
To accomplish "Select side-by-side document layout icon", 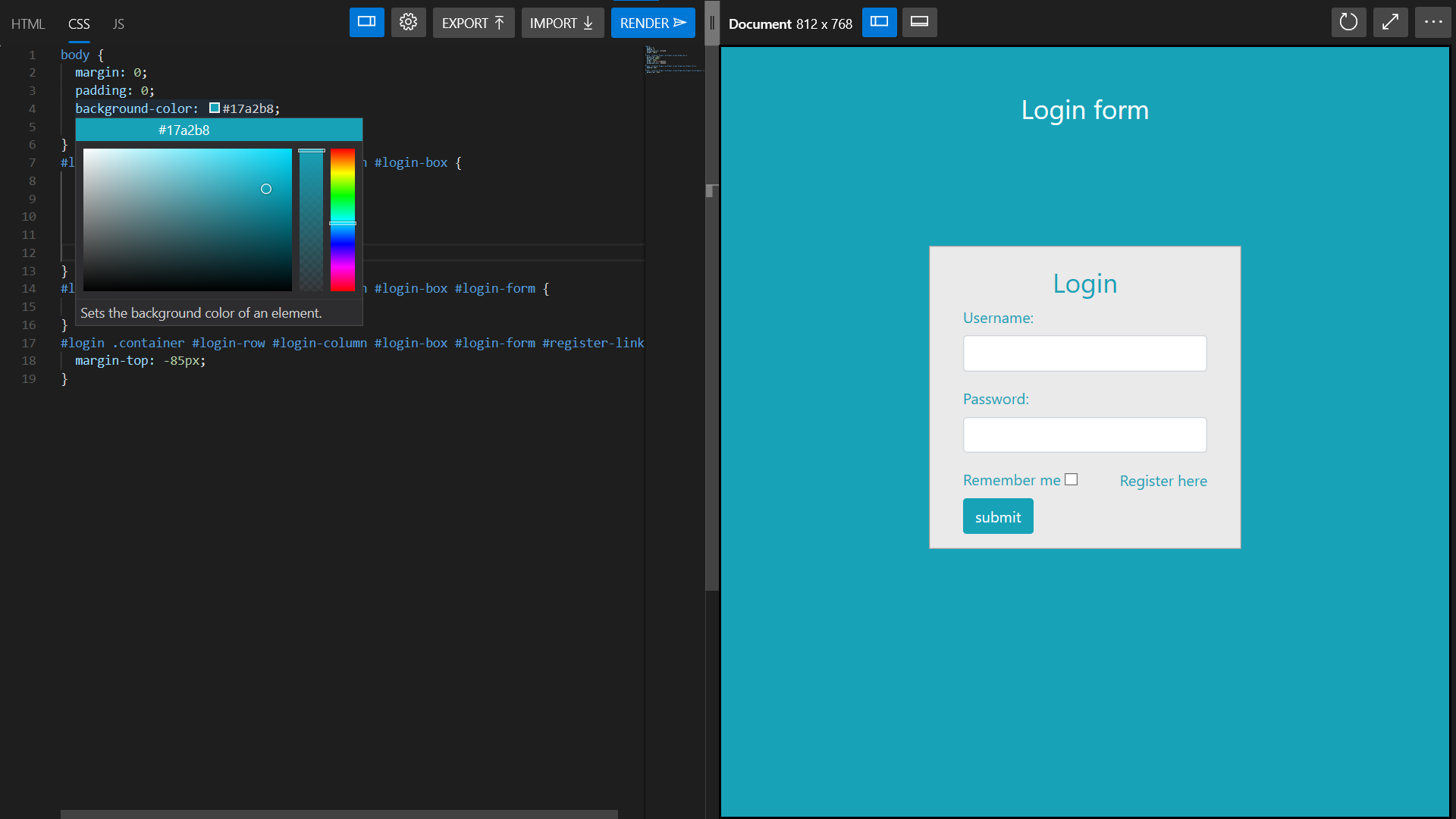I will 879,23.
